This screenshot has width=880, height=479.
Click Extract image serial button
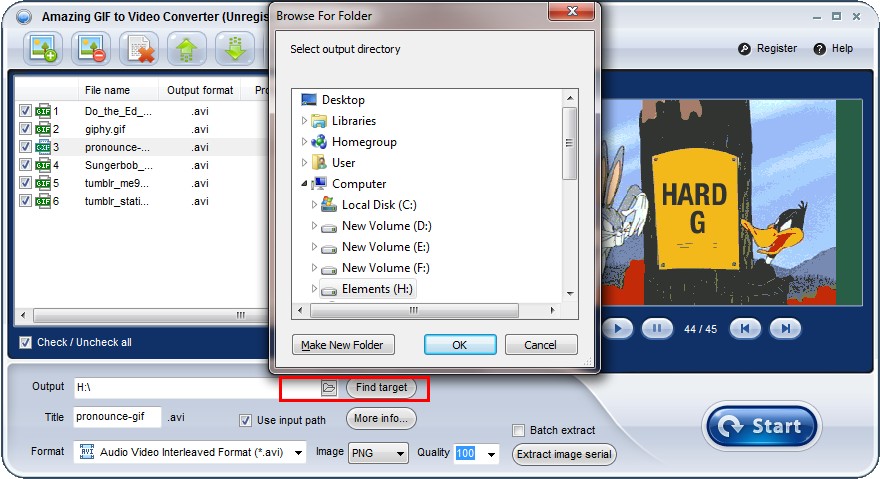tap(564, 454)
